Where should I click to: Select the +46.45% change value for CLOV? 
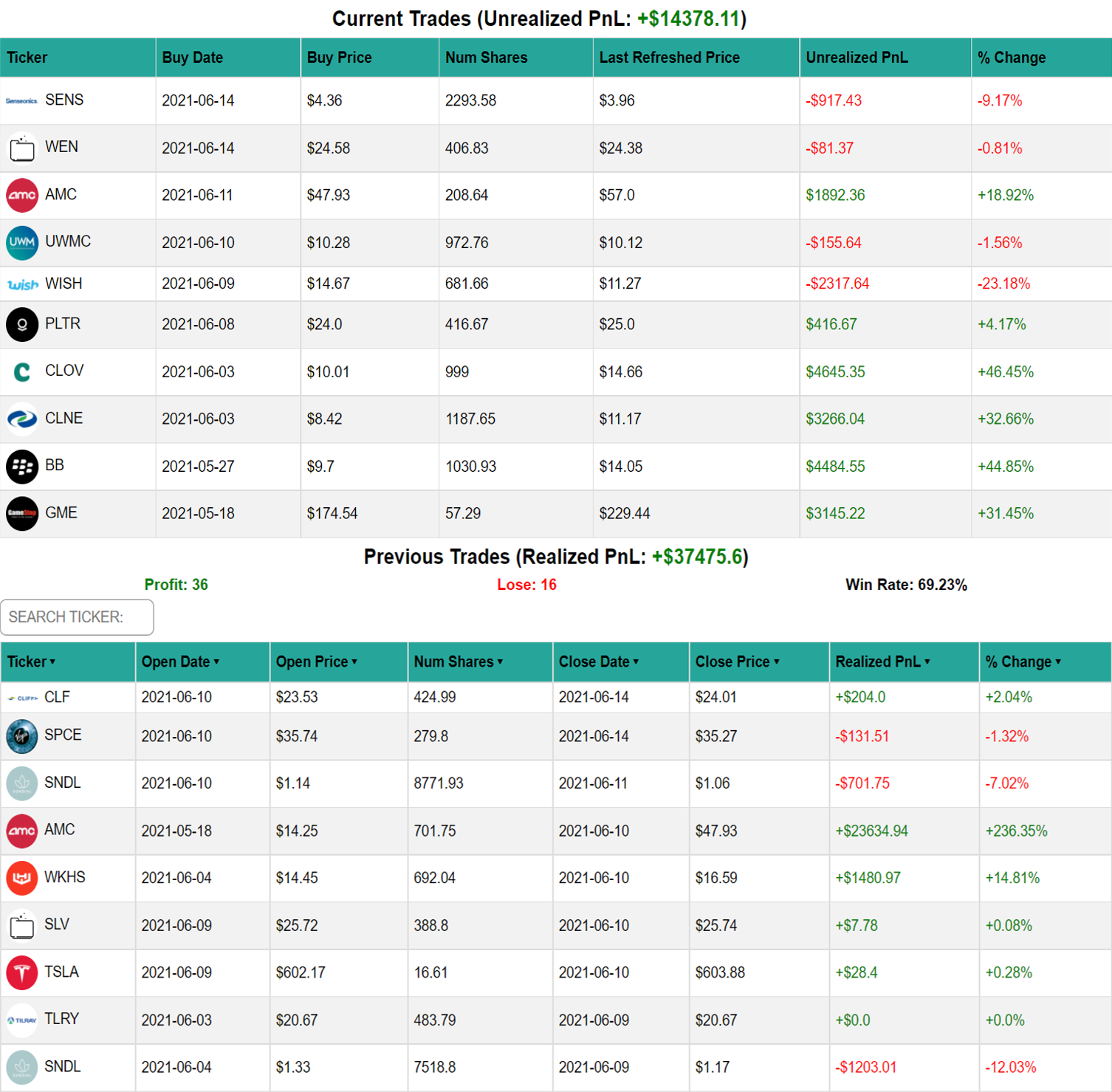click(x=1006, y=371)
